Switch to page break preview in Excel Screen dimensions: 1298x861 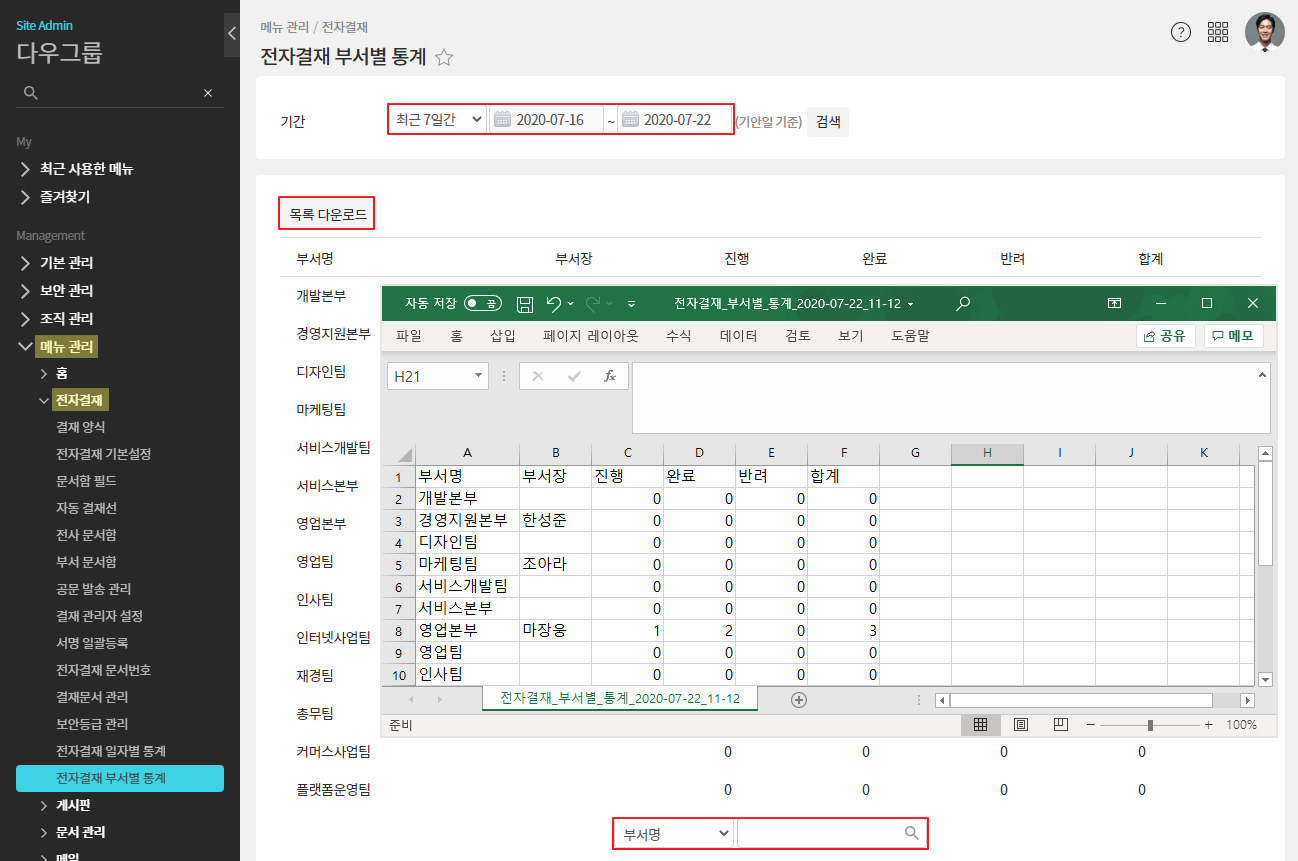(x=1061, y=725)
